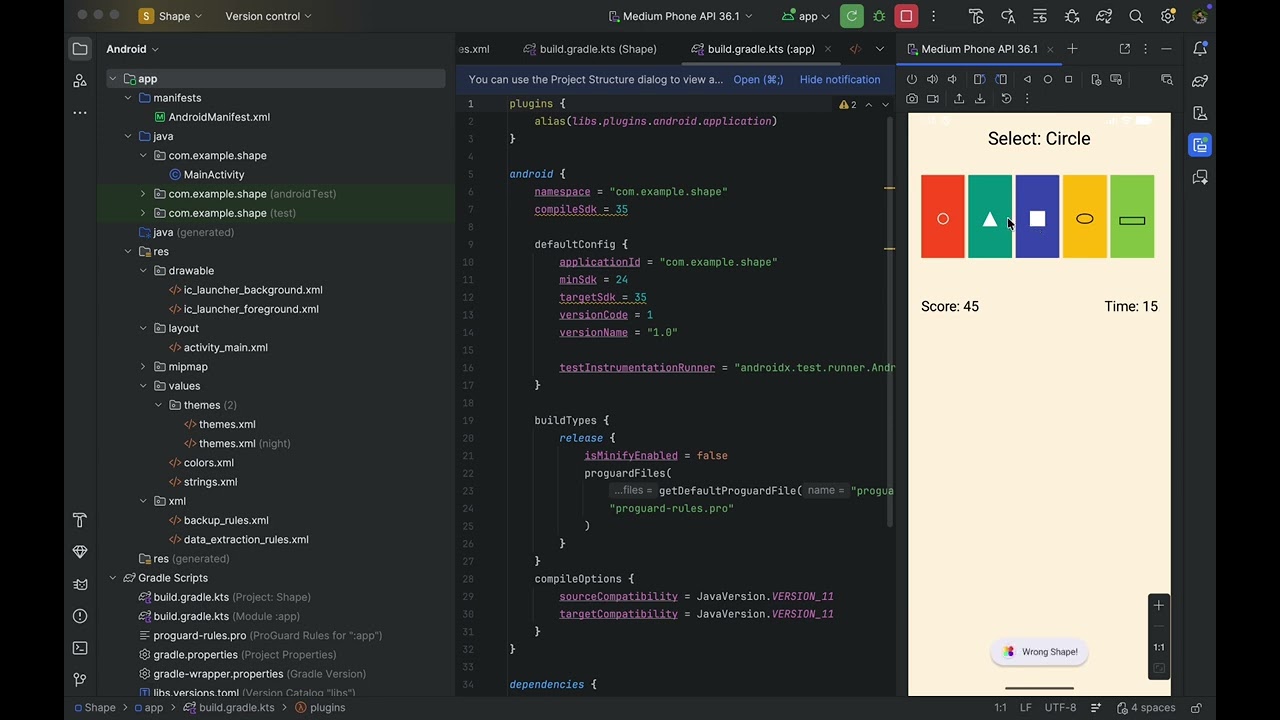
Task: Click the emulator power button
Action: coord(912,79)
